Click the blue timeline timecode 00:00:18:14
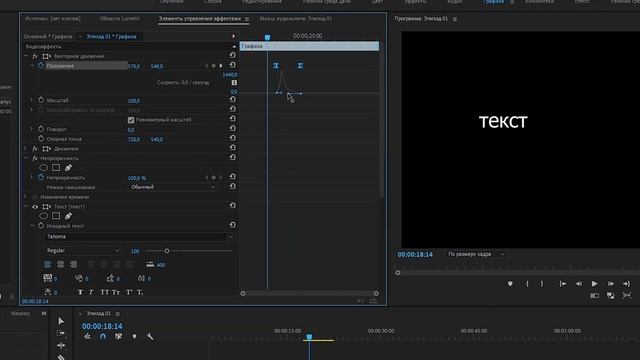This screenshot has height=360, width=640. [102, 326]
